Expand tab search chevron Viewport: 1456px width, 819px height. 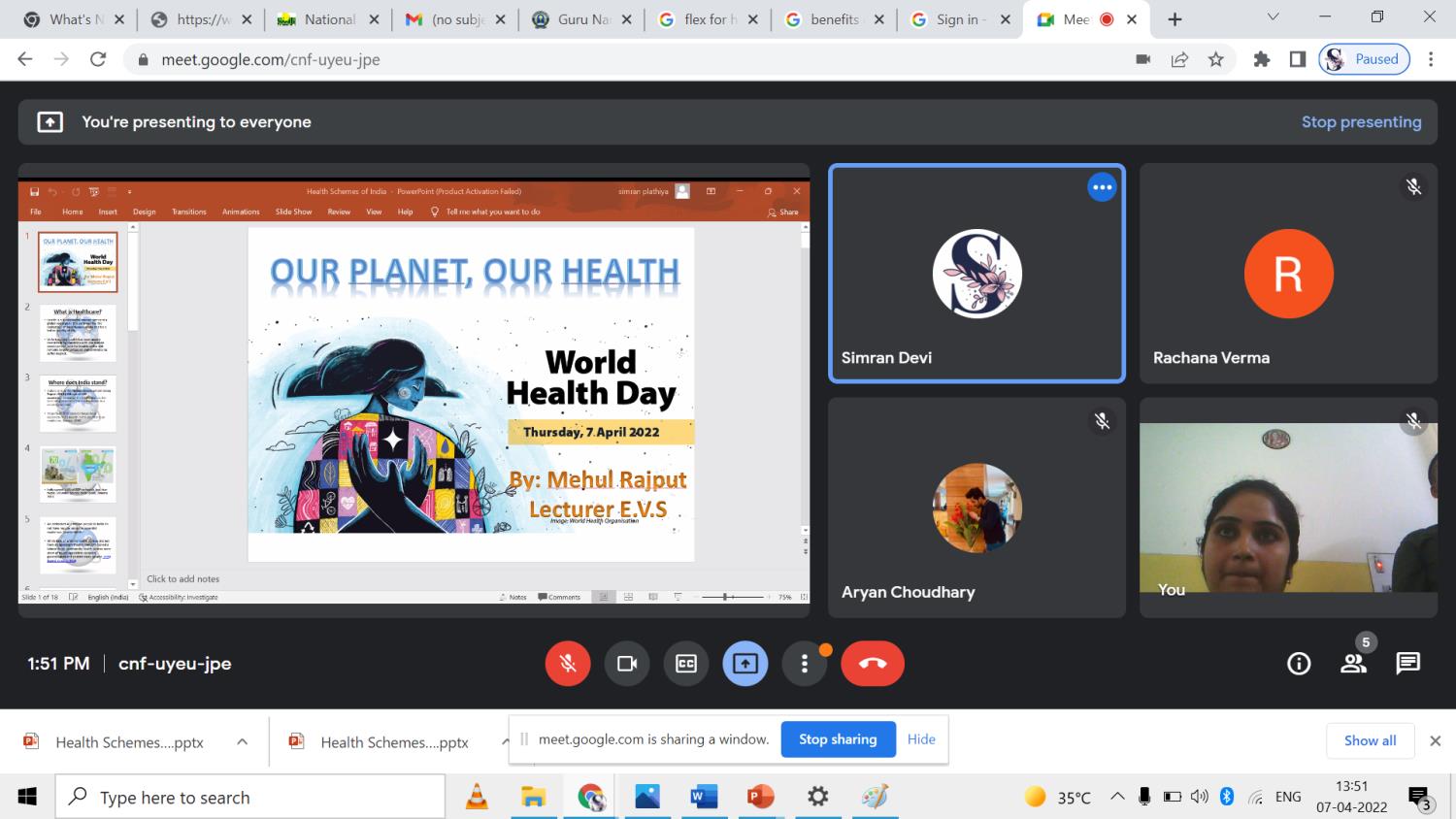1274,17
